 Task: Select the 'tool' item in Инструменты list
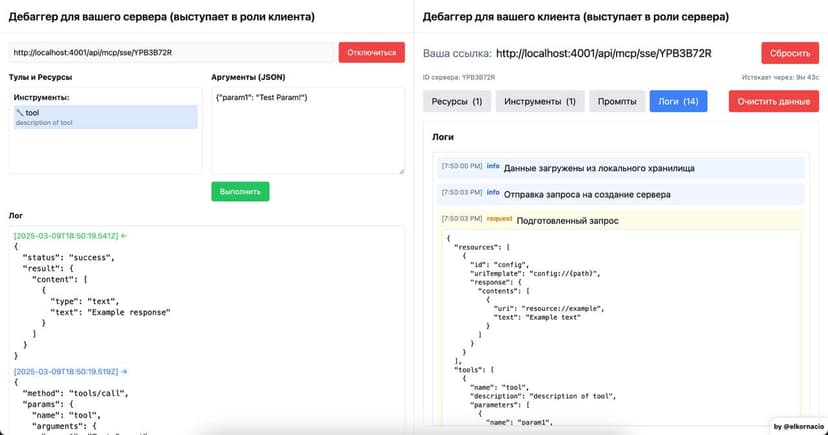tap(105, 117)
